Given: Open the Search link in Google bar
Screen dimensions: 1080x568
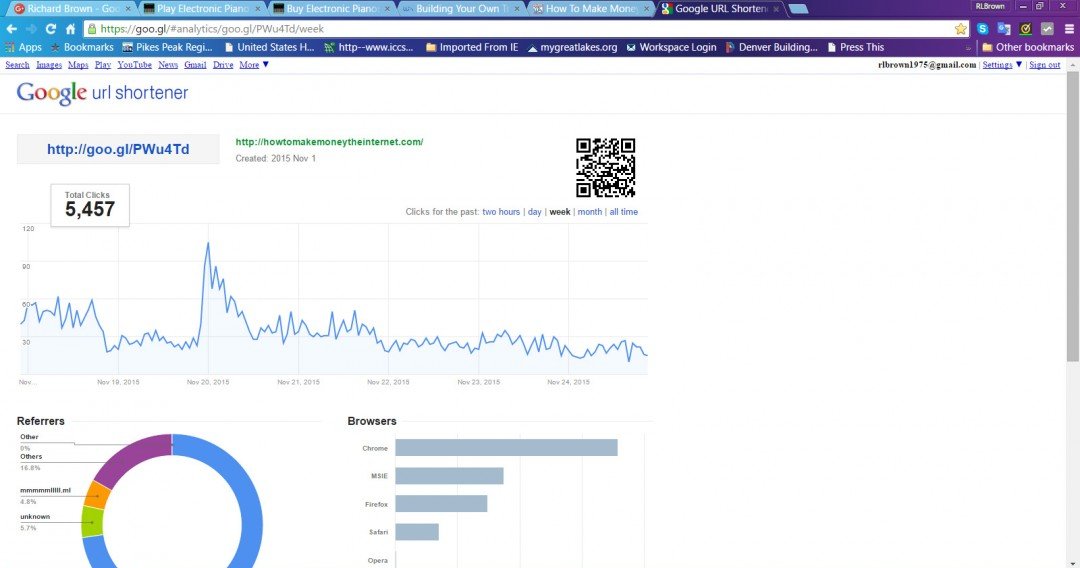Looking at the screenshot, I should [x=17, y=65].
